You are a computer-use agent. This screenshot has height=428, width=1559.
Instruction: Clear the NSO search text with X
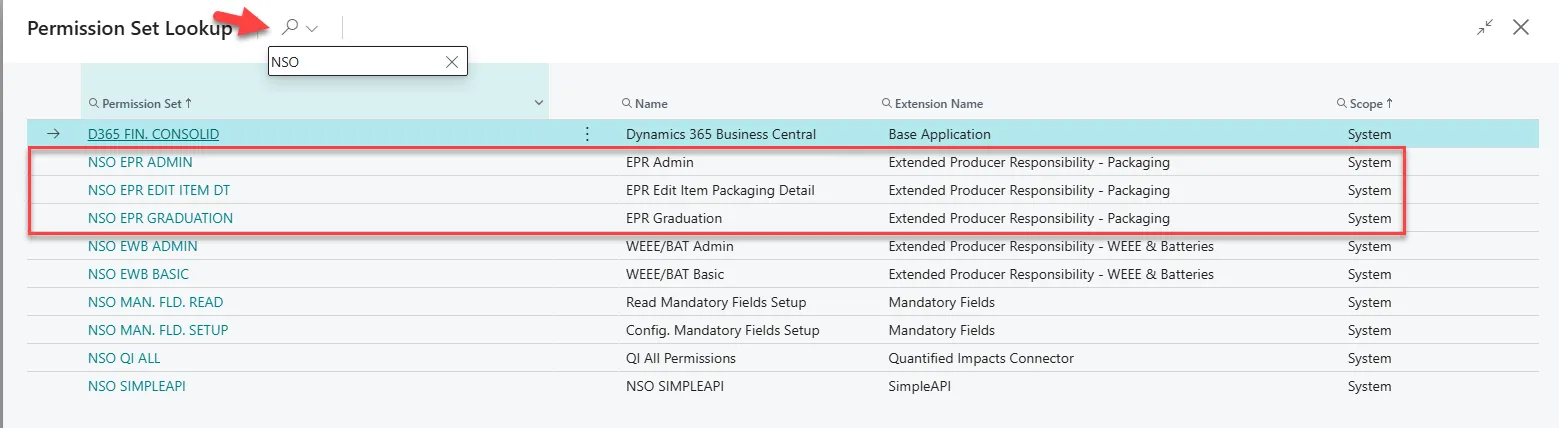coord(452,62)
